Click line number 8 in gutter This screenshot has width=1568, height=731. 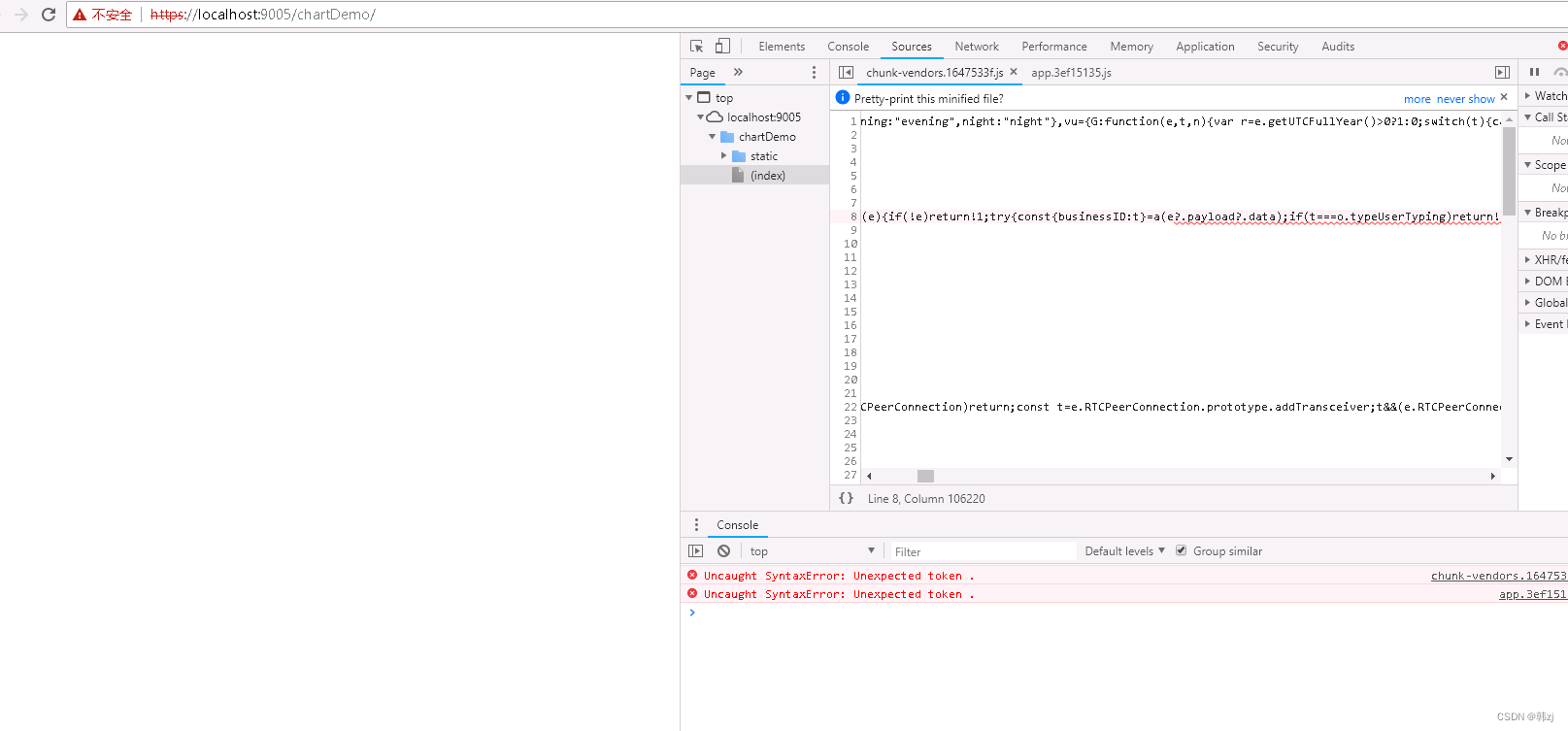click(x=853, y=216)
